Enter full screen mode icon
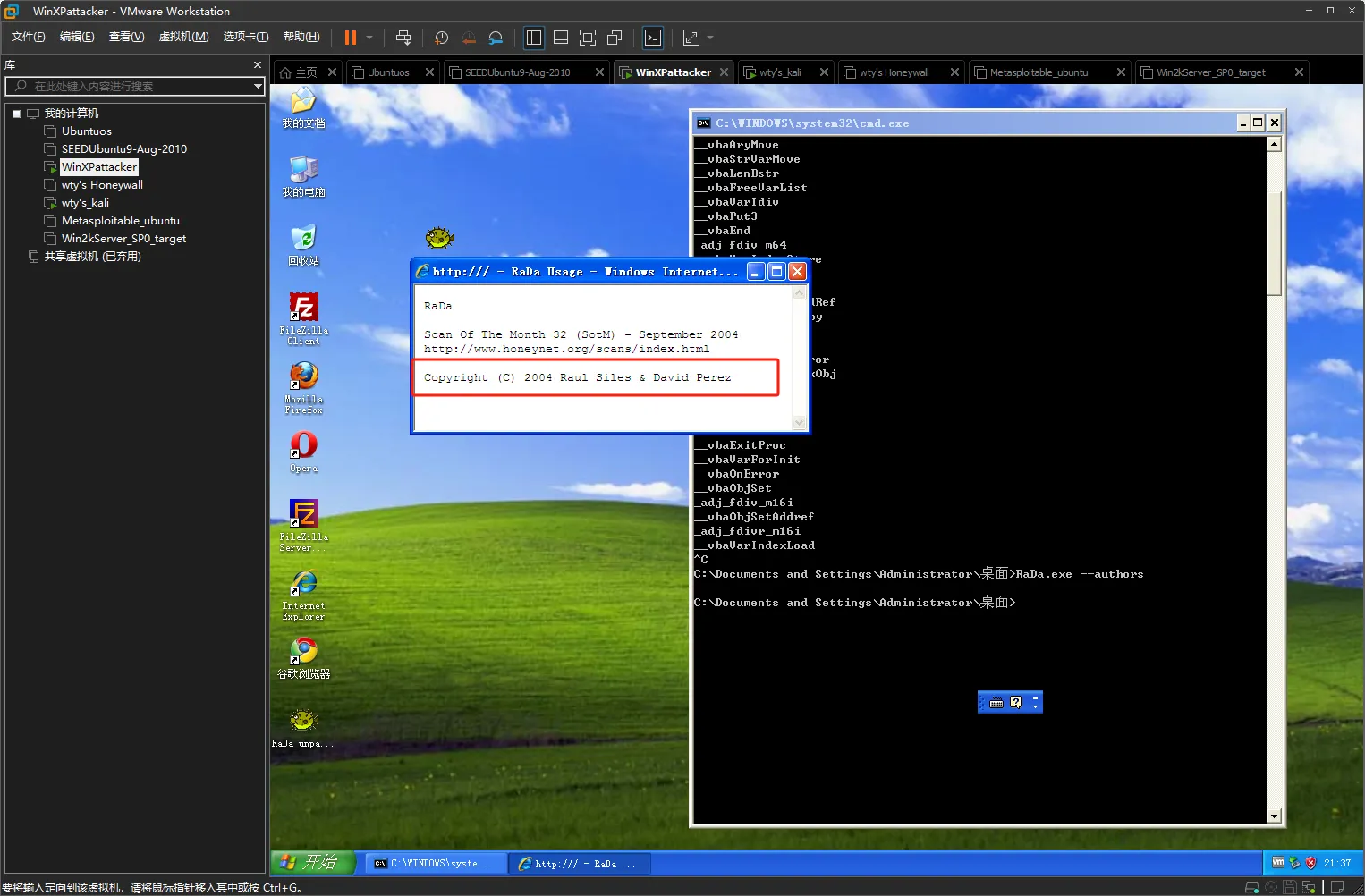 point(588,38)
